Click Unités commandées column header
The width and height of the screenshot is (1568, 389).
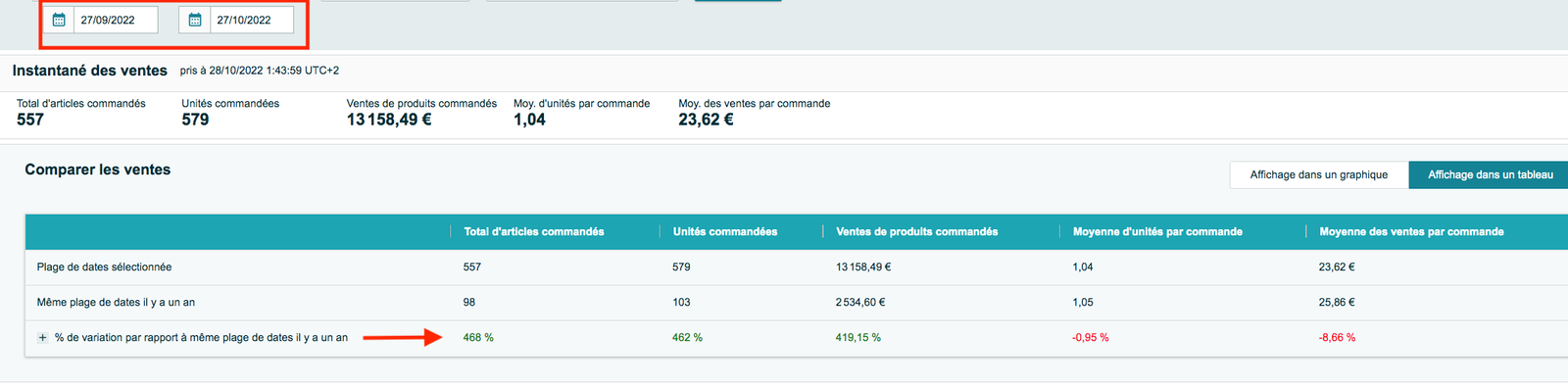click(725, 231)
